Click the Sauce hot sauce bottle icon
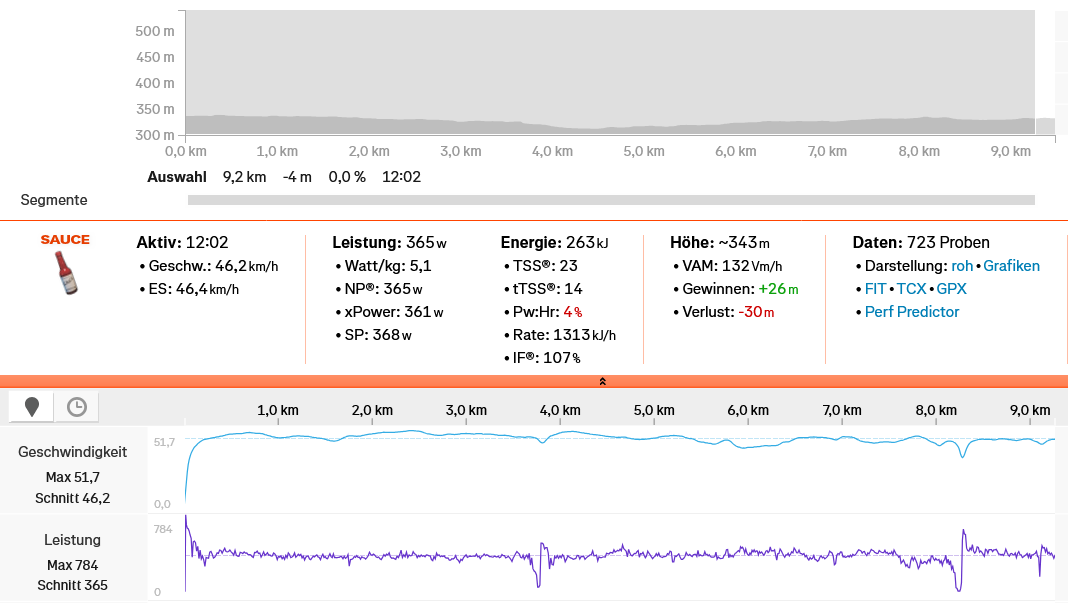The image size is (1068, 603). [66, 273]
